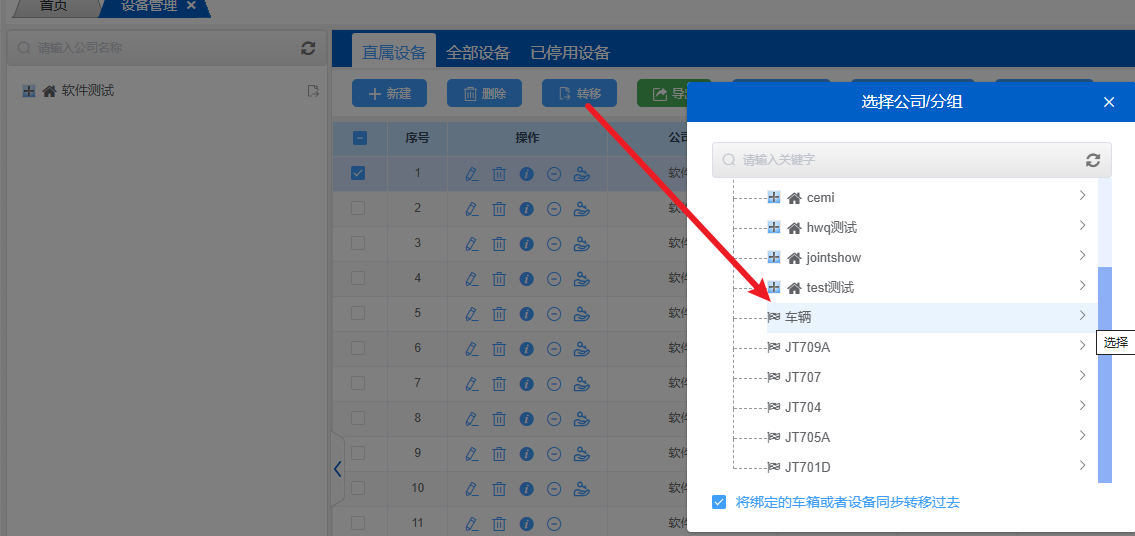The width and height of the screenshot is (1135, 536).
Task: Click the dialog's vertical scrollbar thumb
Action: tap(1105, 374)
